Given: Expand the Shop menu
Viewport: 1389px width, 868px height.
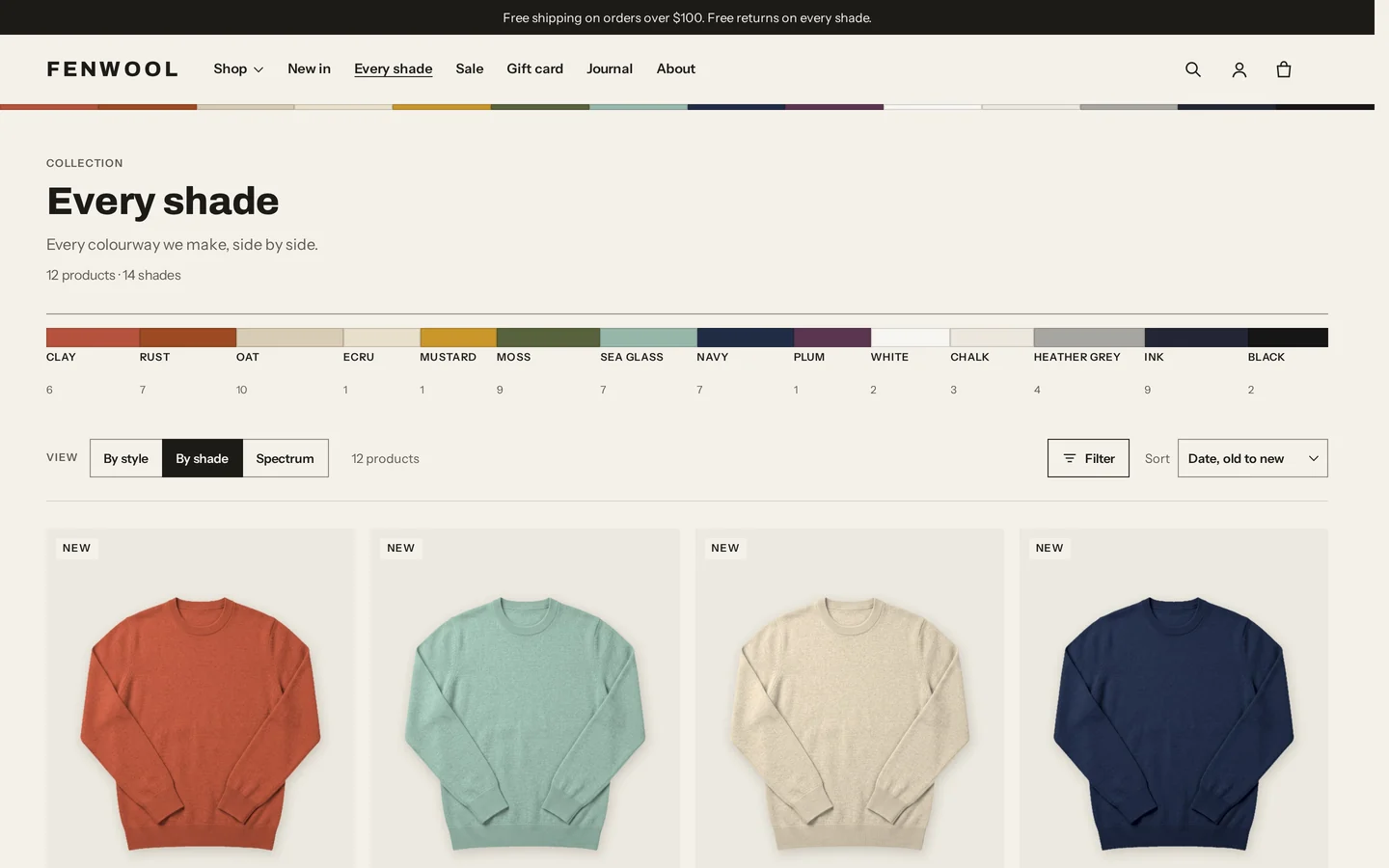Looking at the screenshot, I should 238,69.
